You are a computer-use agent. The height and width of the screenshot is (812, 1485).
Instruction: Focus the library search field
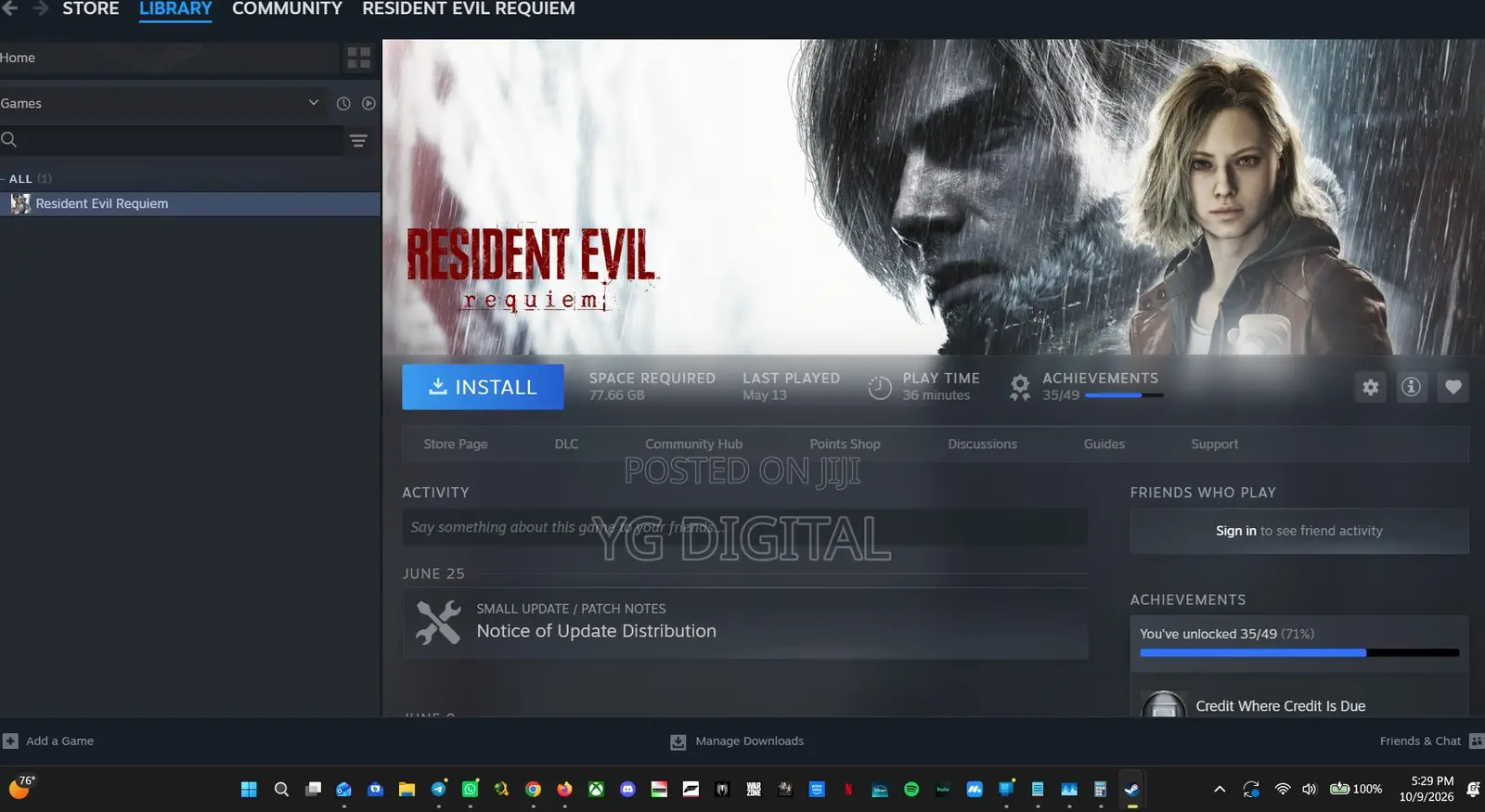(172, 140)
